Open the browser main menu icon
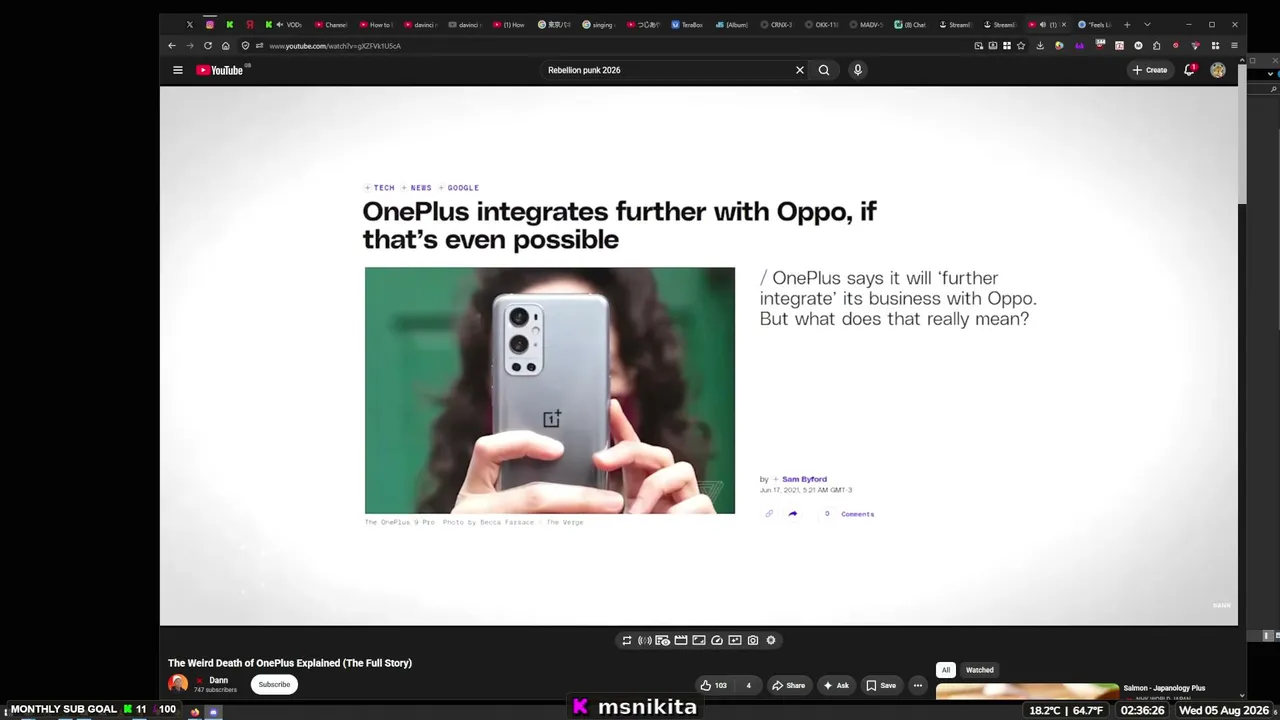The image size is (1280, 720). 1234,46
